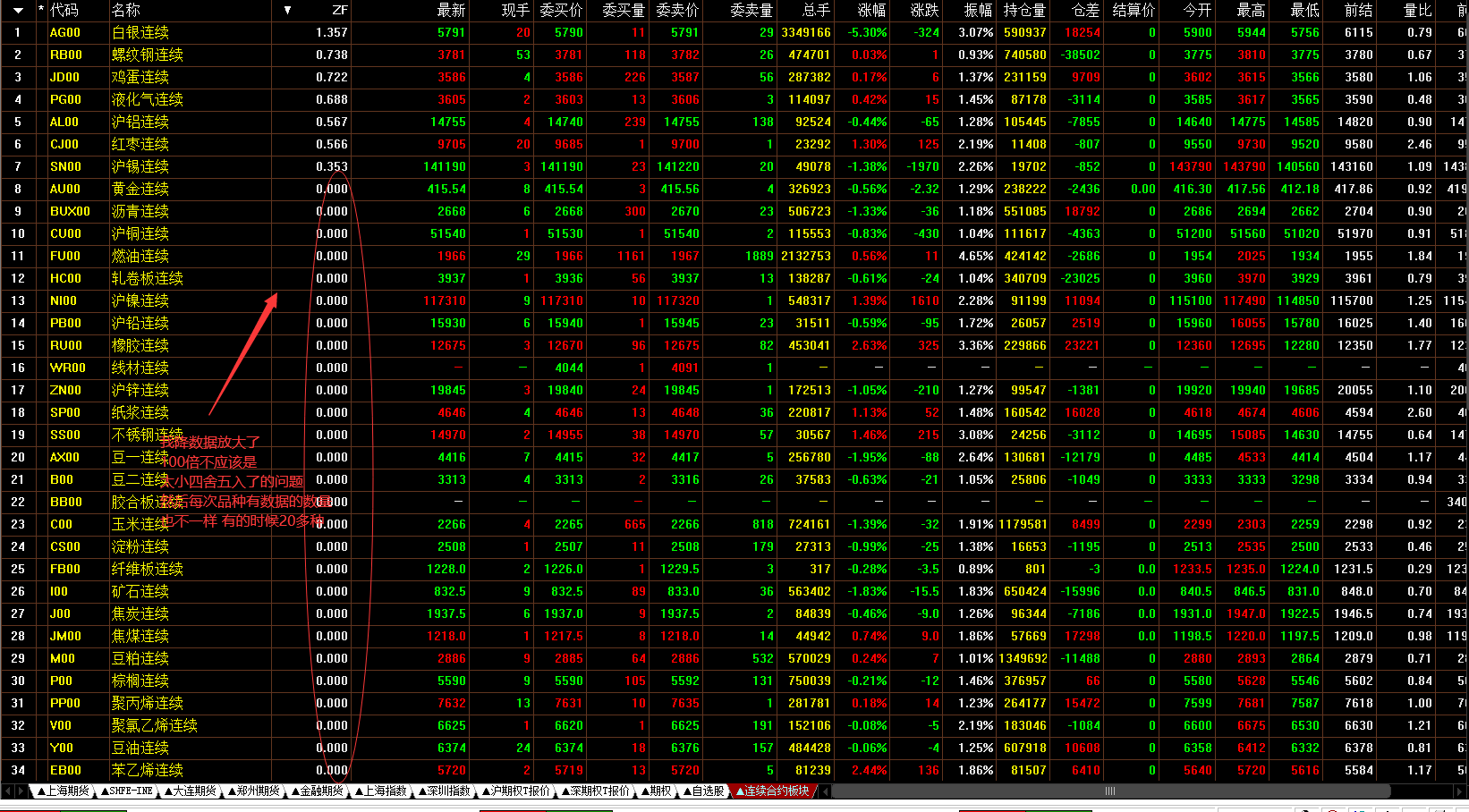Viewport: 1469px width, 812px height.
Task: Open the 金融期货 tab
Action: click(x=318, y=791)
